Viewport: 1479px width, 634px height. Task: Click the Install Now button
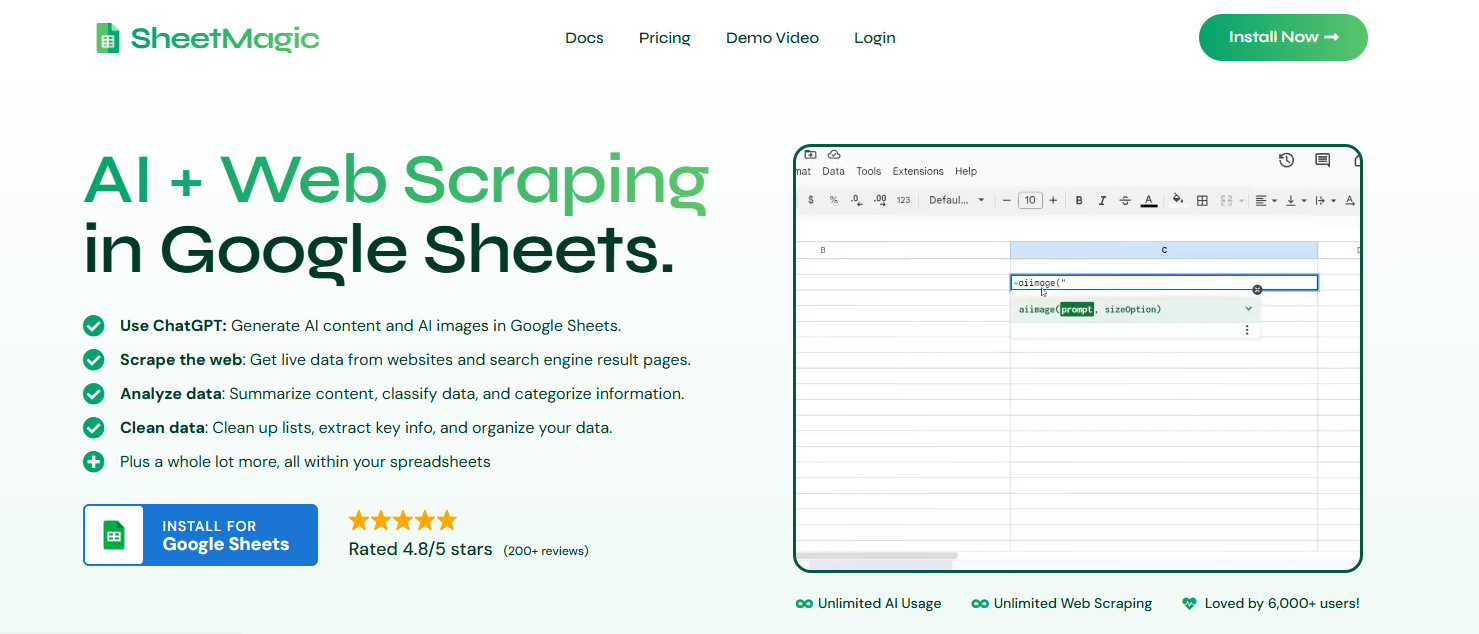tap(1283, 37)
